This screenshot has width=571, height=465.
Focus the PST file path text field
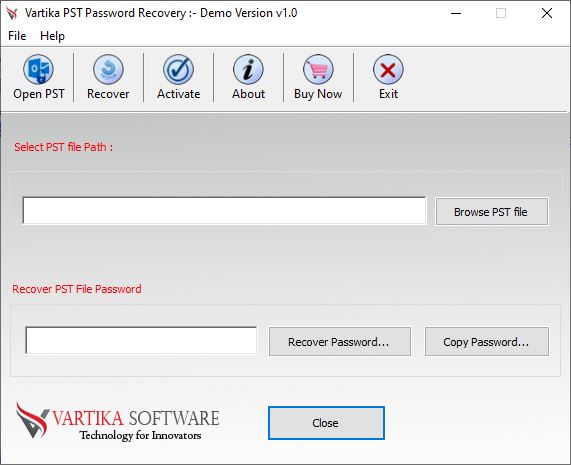click(x=224, y=210)
